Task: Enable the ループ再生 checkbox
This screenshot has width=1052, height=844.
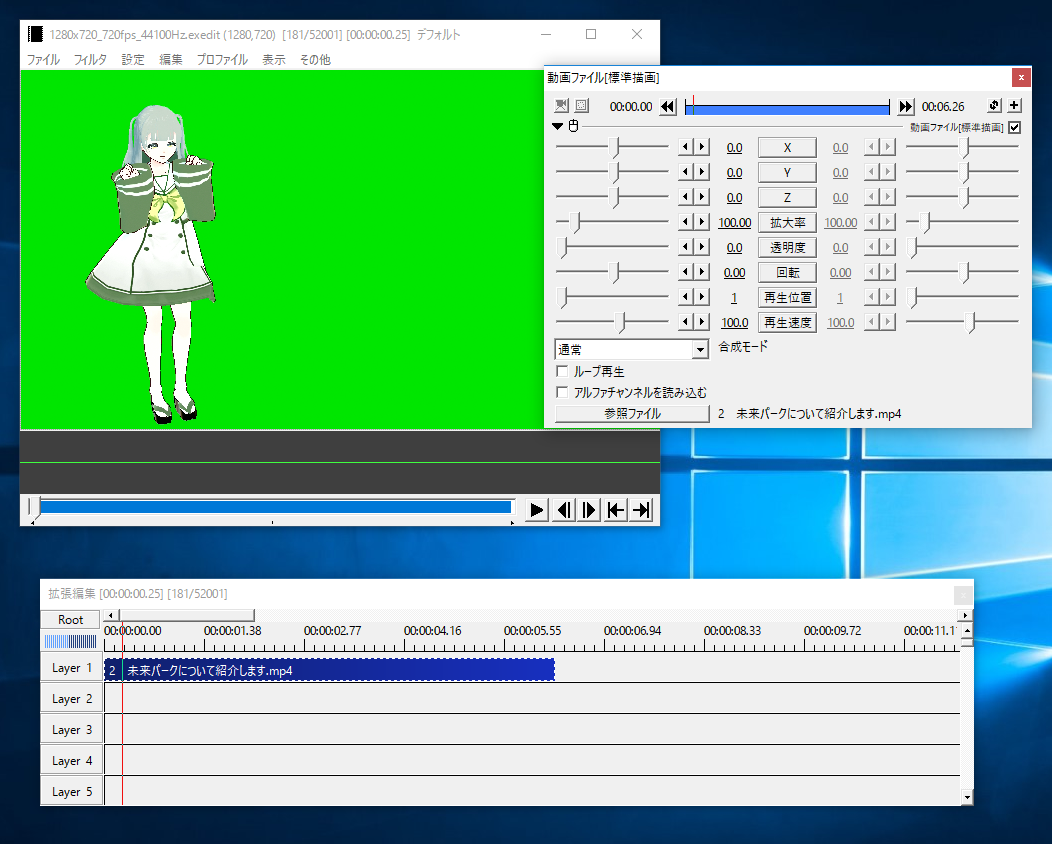Action: [562, 371]
